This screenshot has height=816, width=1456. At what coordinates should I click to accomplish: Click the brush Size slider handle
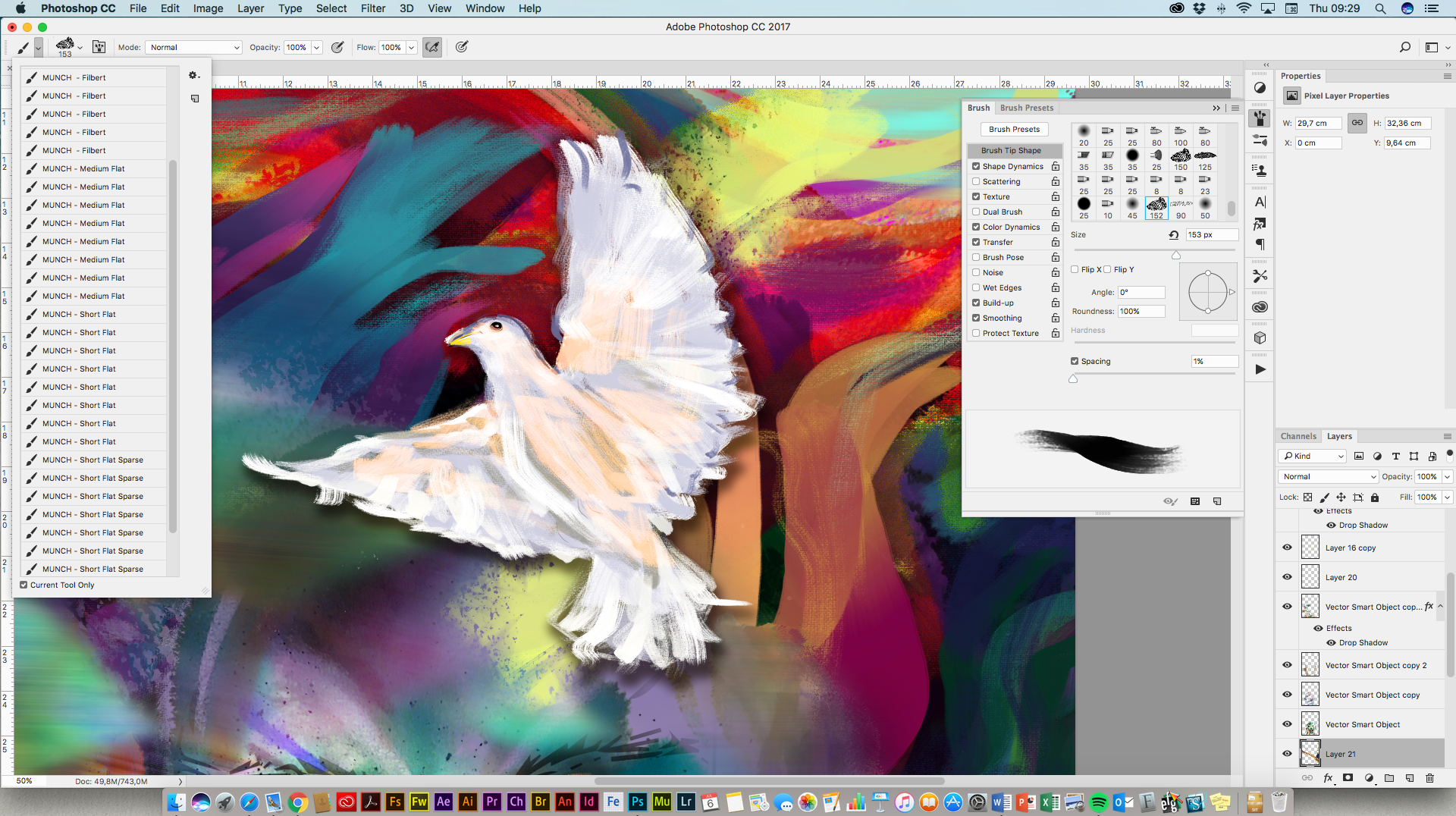click(x=1176, y=256)
